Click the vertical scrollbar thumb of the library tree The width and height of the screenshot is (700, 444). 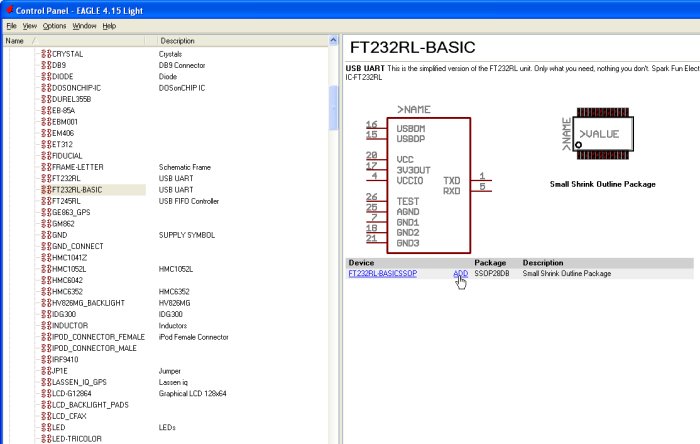(333, 107)
